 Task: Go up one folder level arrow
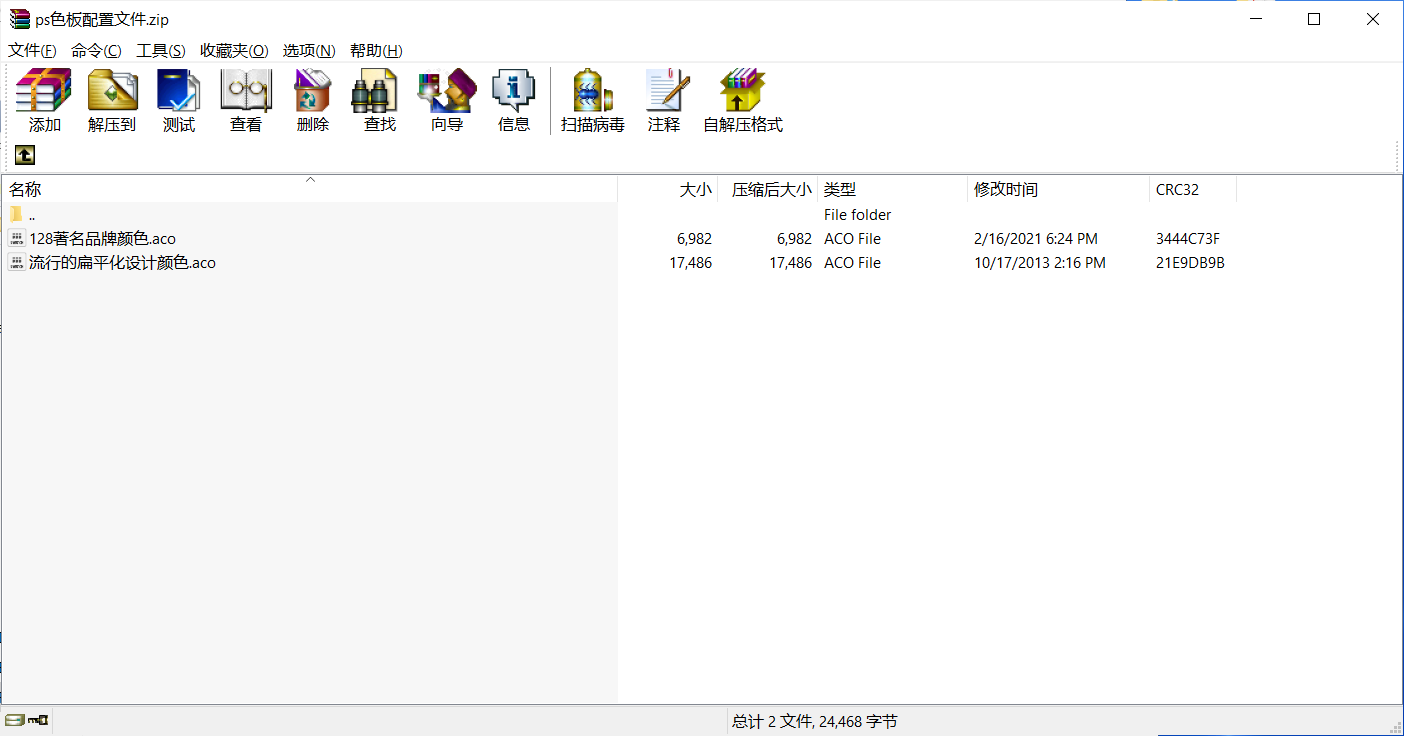point(25,155)
